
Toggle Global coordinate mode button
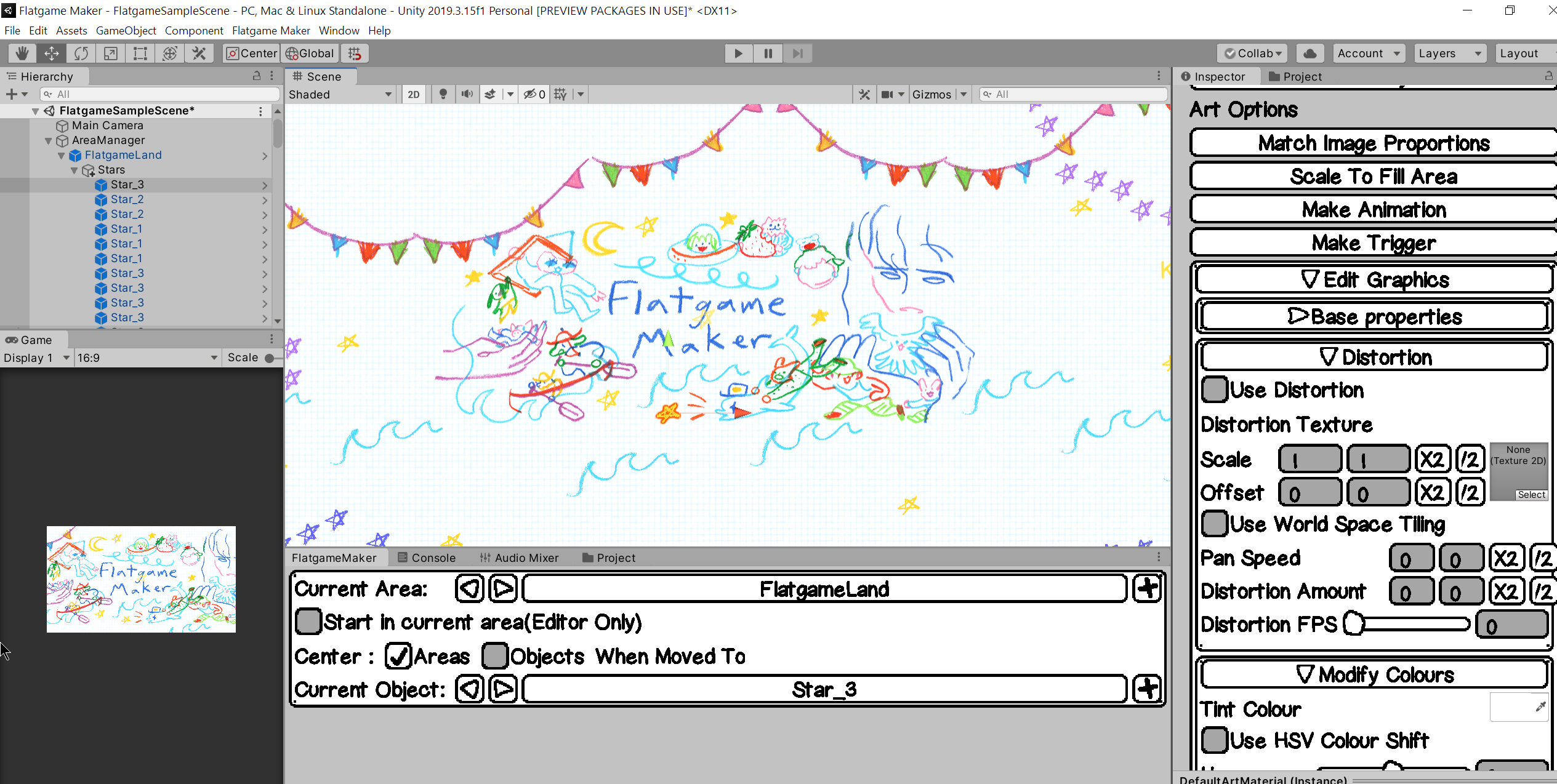pos(310,54)
